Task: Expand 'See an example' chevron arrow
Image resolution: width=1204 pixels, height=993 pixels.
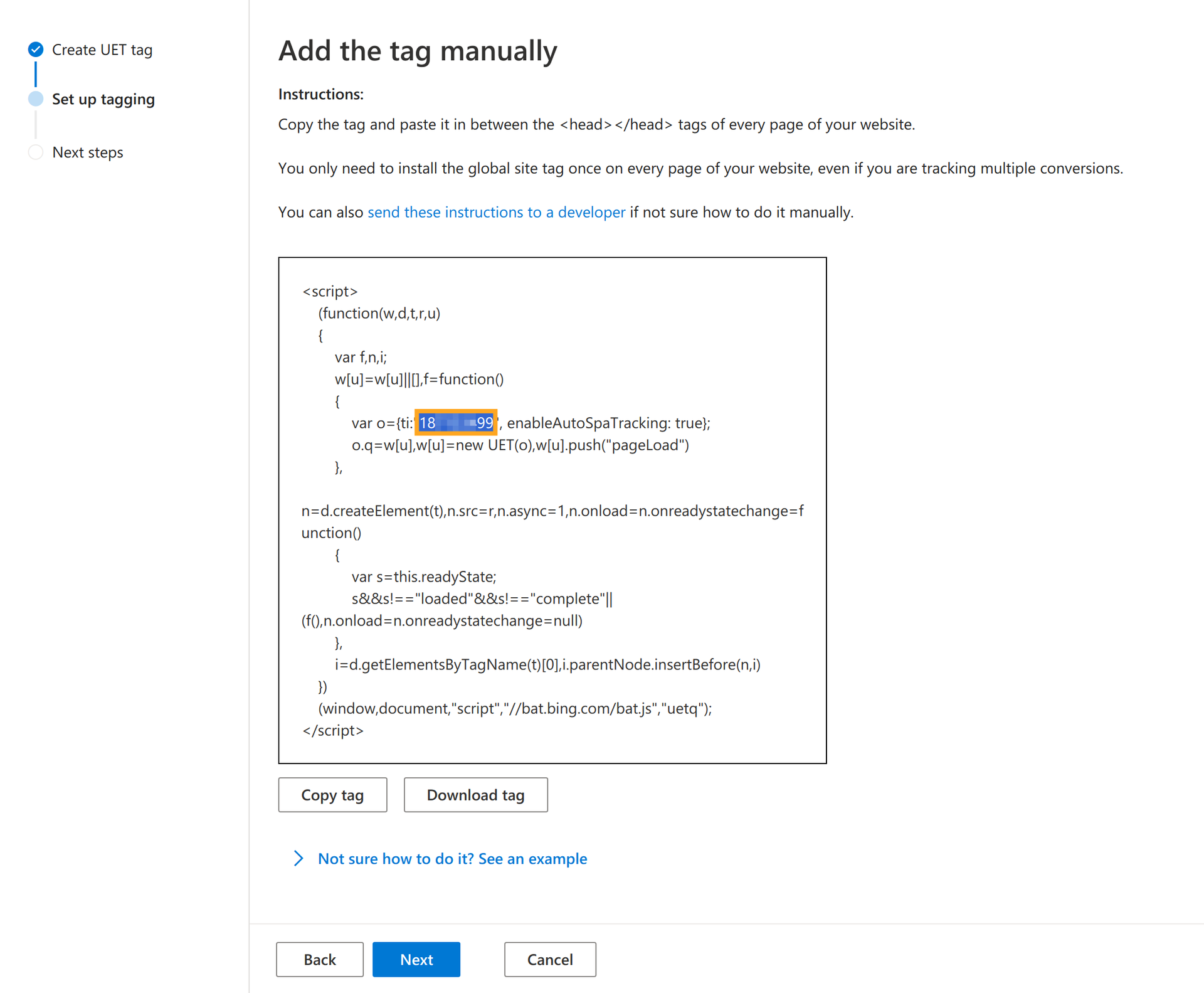Action: 298,858
